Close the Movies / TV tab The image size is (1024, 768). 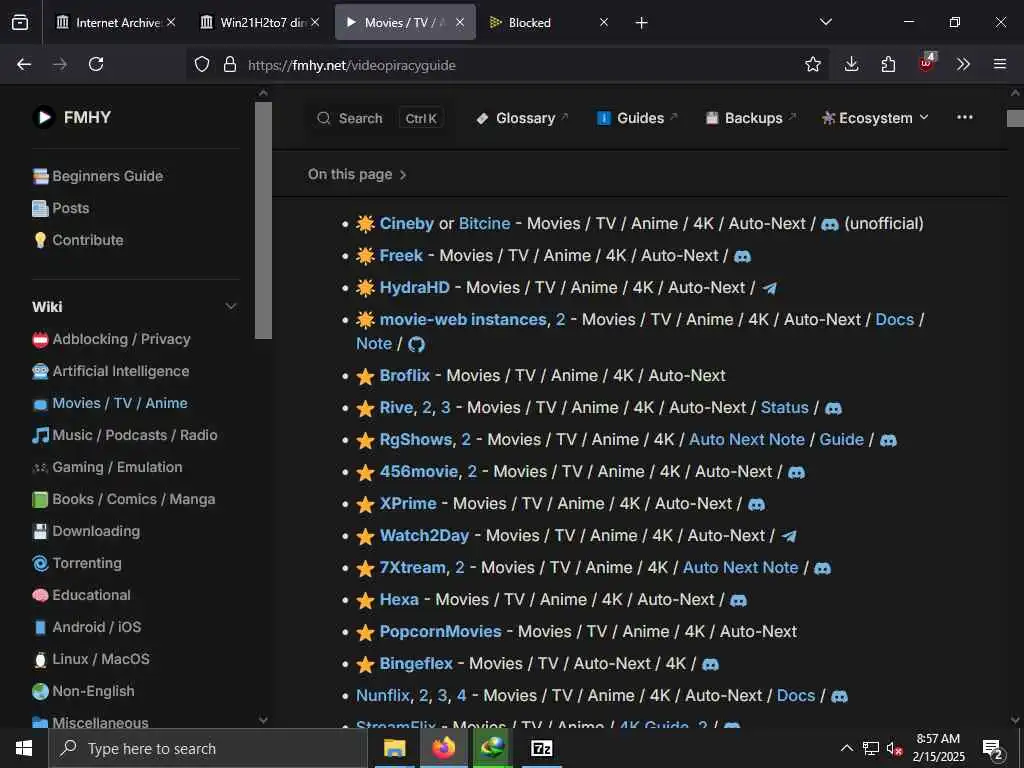click(460, 22)
